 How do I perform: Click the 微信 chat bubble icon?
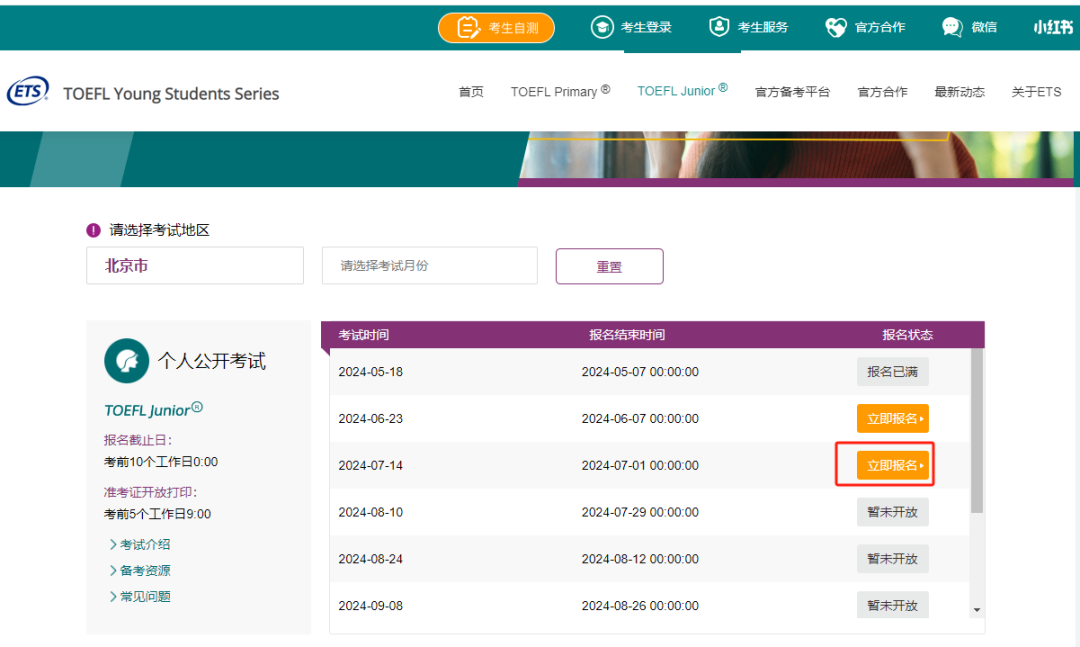[952, 28]
